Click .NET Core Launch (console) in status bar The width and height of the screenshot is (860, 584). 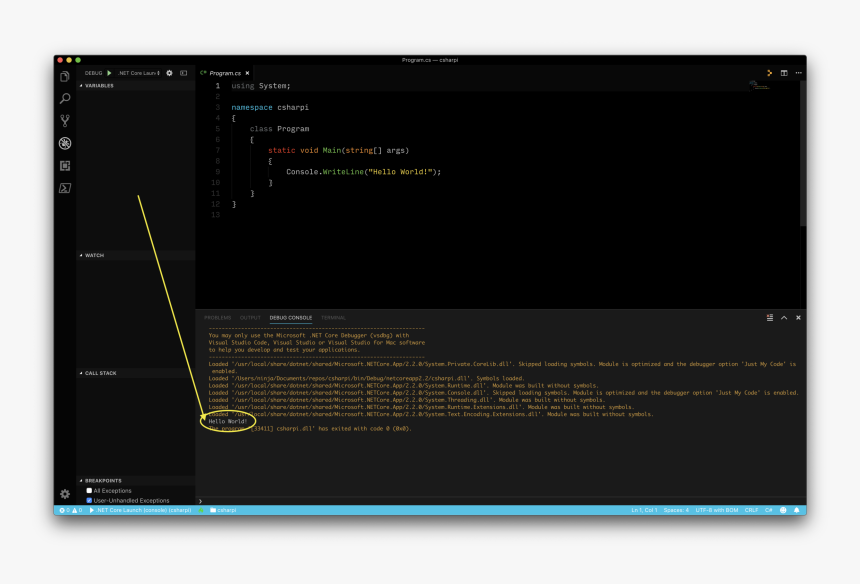coord(140,510)
